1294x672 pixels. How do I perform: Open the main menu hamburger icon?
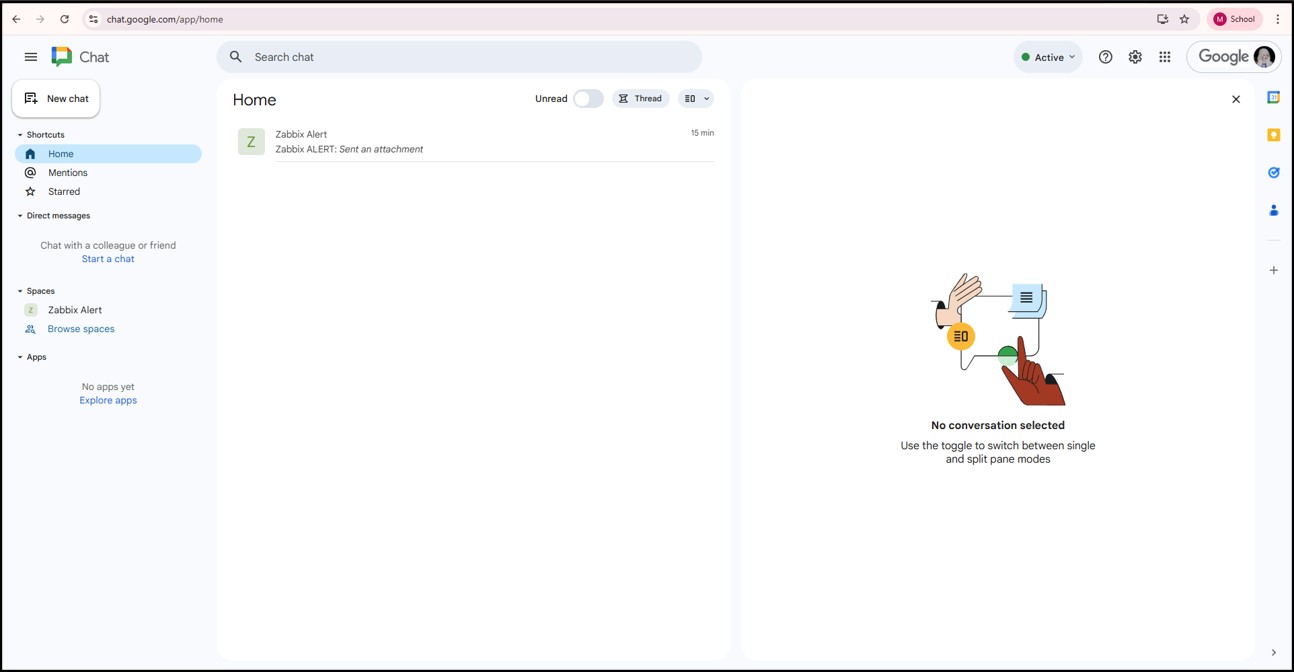[x=30, y=57]
